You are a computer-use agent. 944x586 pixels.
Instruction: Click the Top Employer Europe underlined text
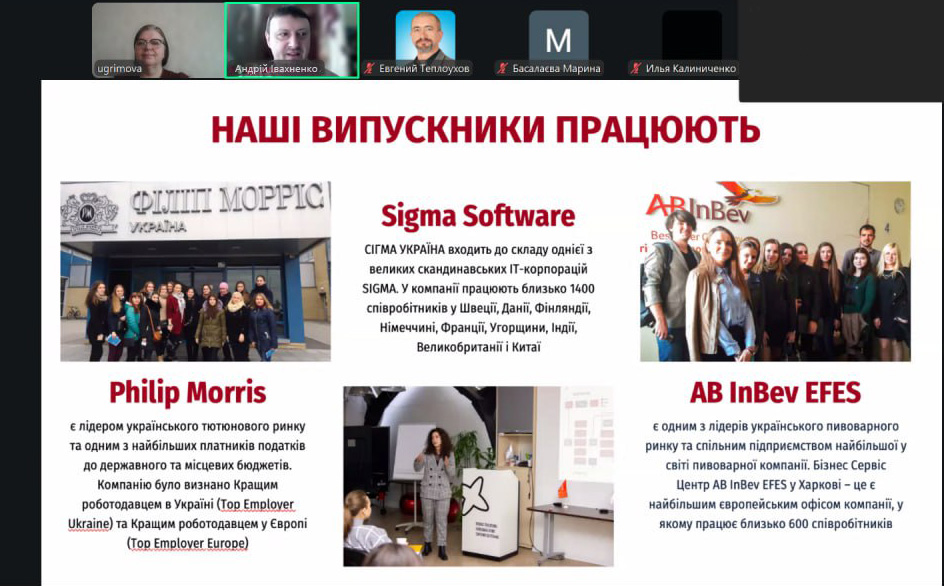pyautogui.click(x=188, y=543)
